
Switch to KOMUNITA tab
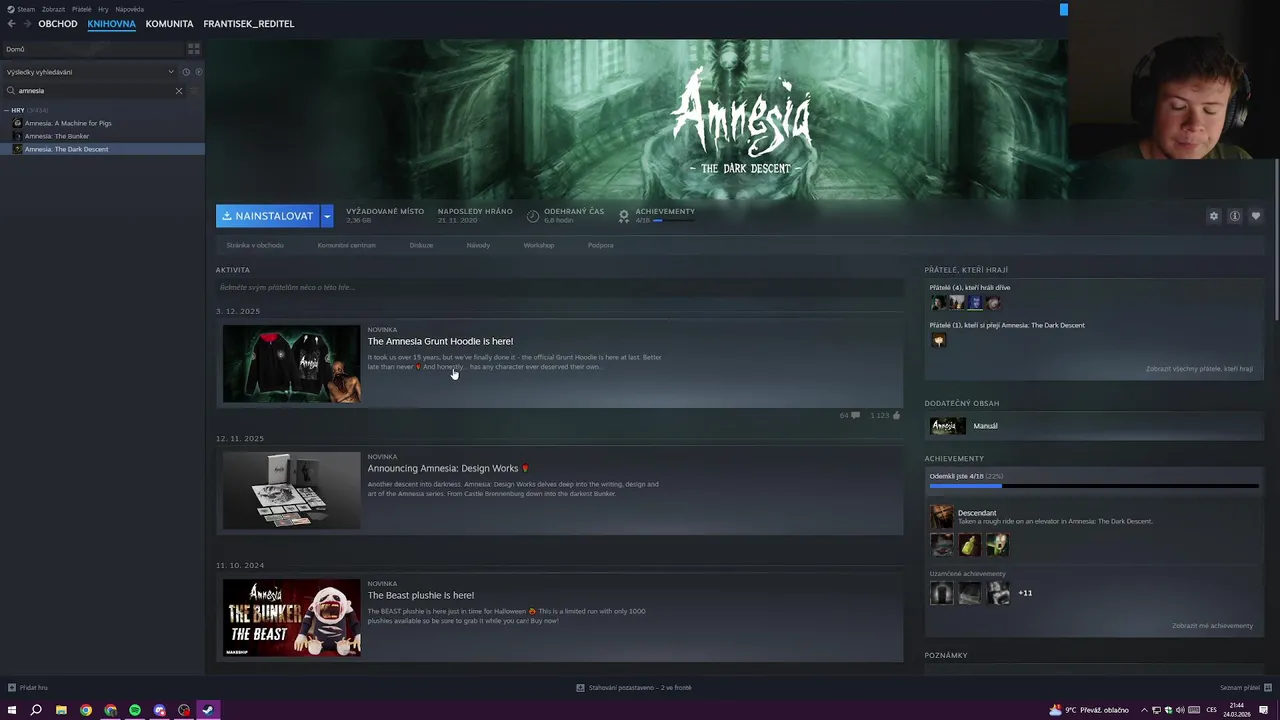point(169,24)
